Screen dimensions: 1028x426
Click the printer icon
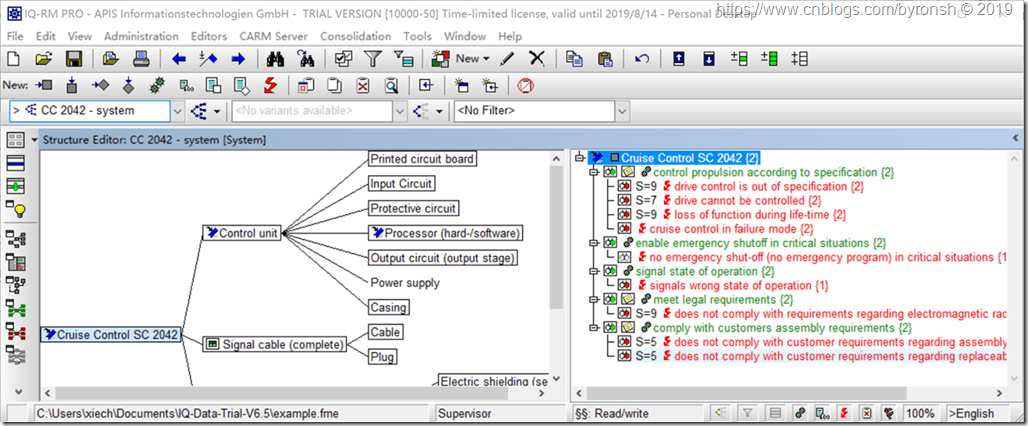point(140,58)
